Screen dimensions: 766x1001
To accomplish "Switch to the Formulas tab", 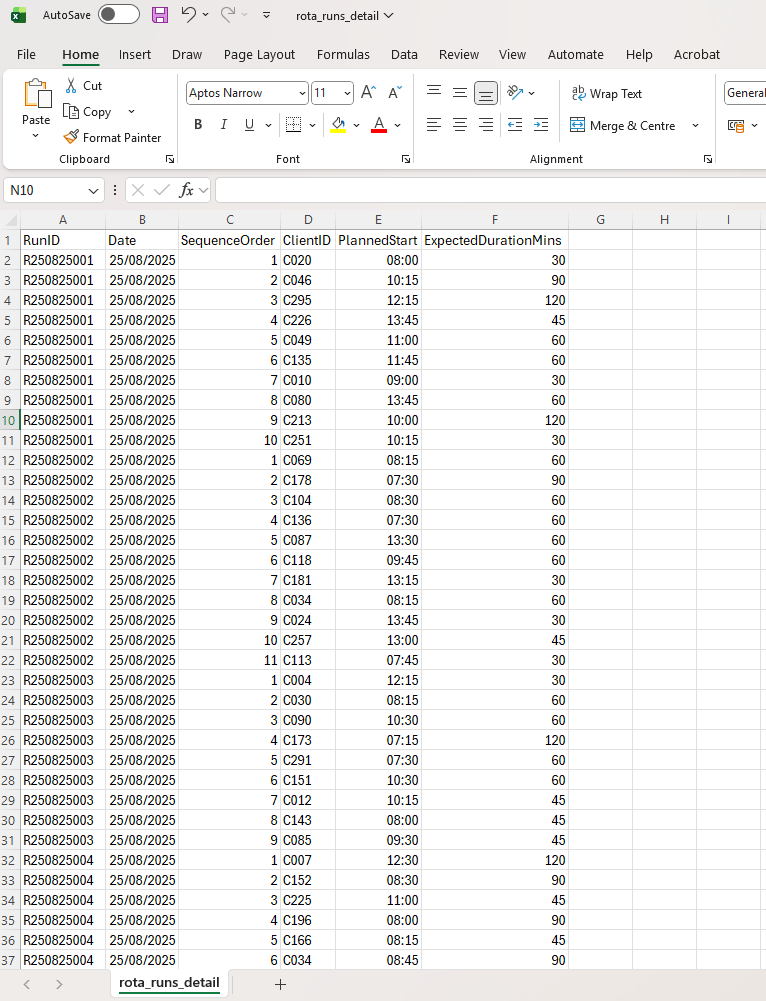I will (343, 55).
